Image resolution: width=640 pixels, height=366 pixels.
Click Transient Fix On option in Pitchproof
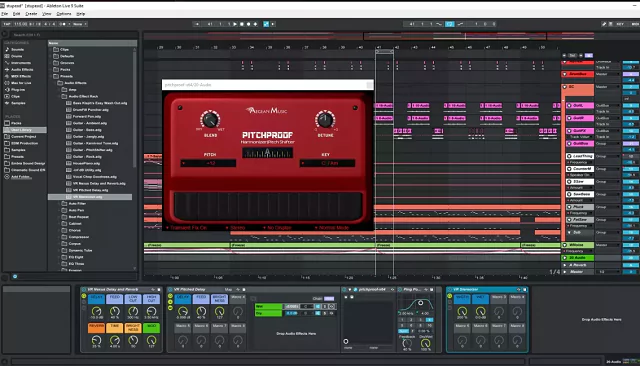pos(187,228)
